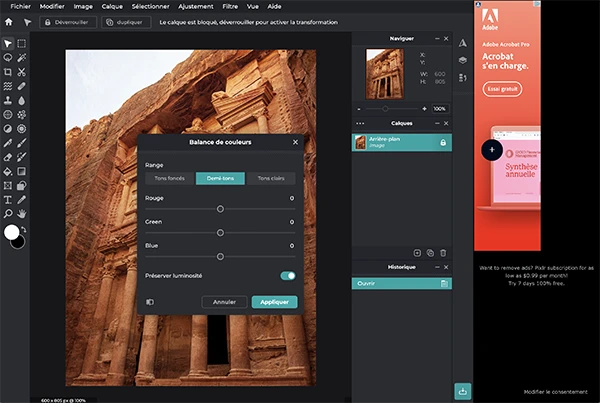Screen dimensions: 600x403
Task: Open the Ajustement menu
Action: tap(195, 6)
